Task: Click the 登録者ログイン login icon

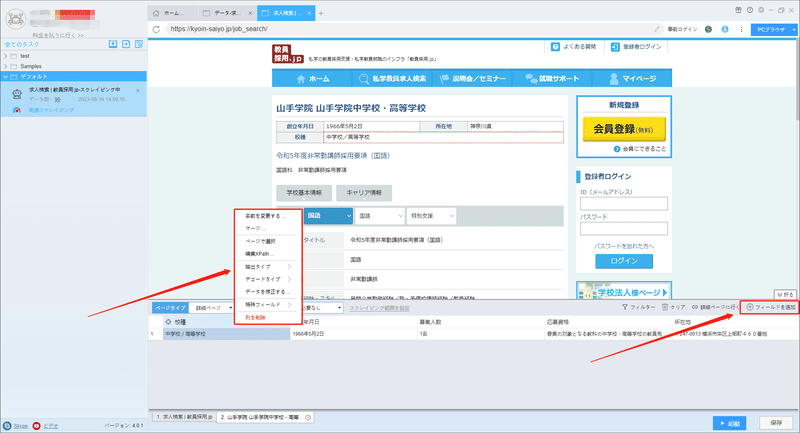Action: (x=615, y=47)
